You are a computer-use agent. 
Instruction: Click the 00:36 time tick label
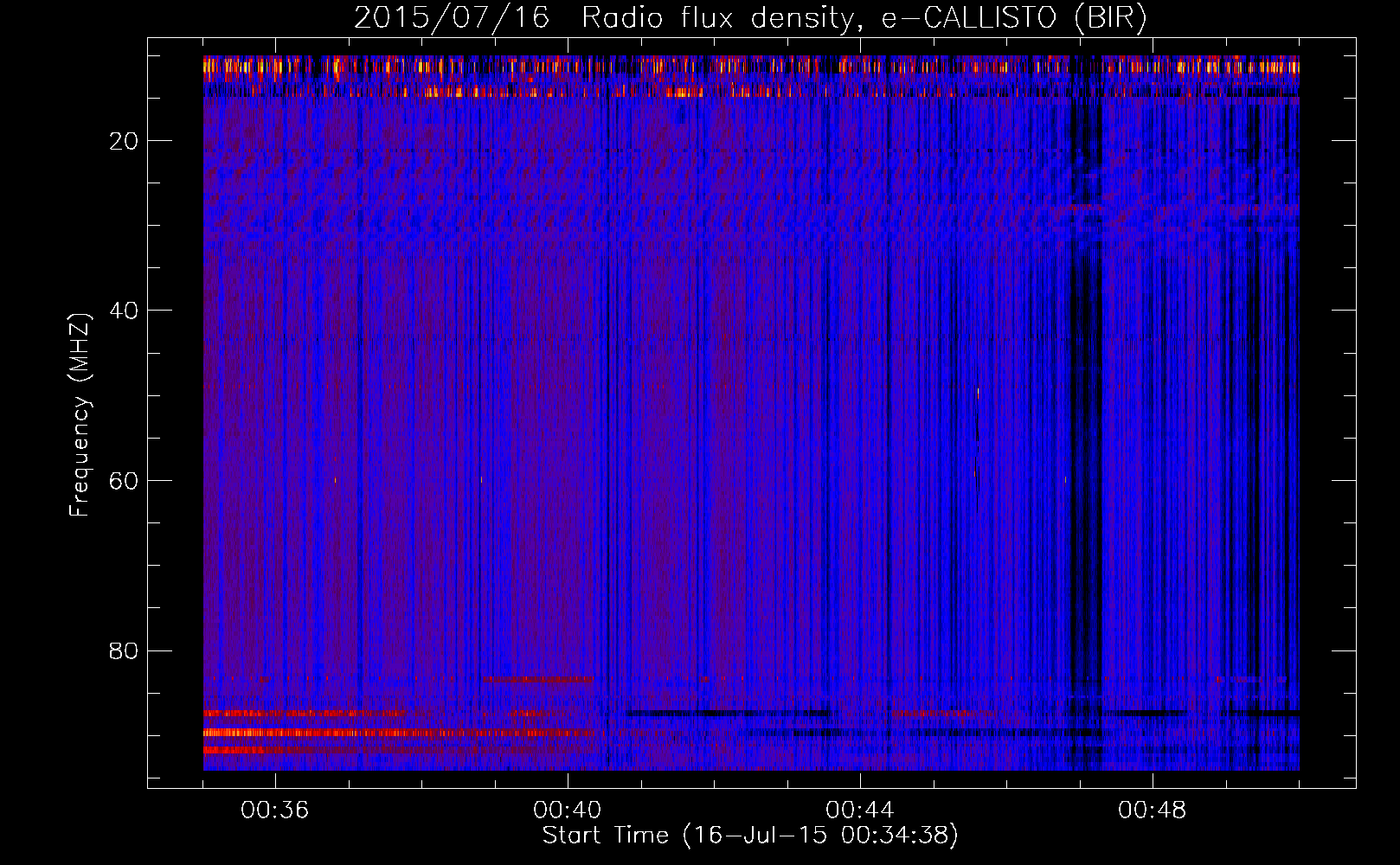[275, 811]
